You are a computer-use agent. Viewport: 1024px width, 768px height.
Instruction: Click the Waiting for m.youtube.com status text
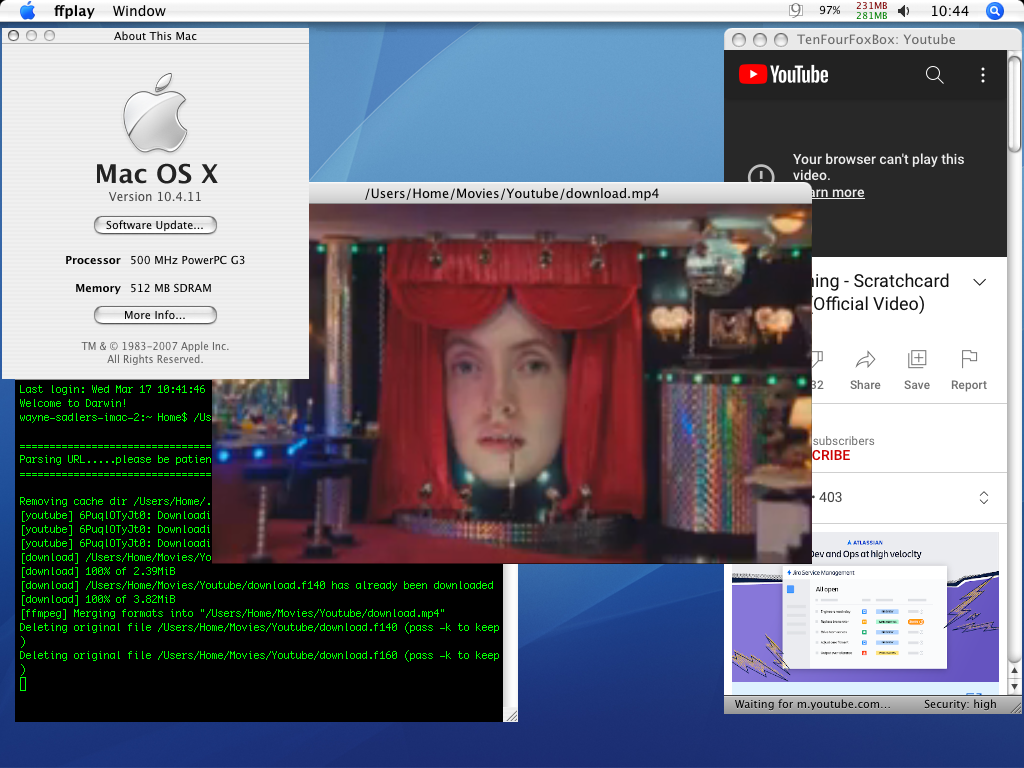point(812,704)
